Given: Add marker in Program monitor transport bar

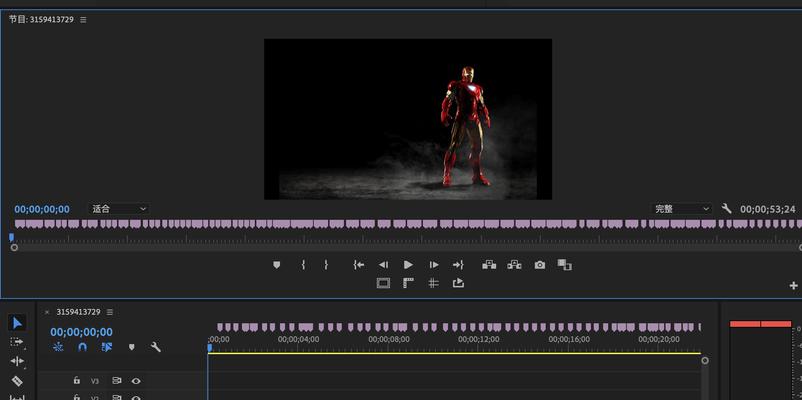Looking at the screenshot, I should click(x=277, y=265).
